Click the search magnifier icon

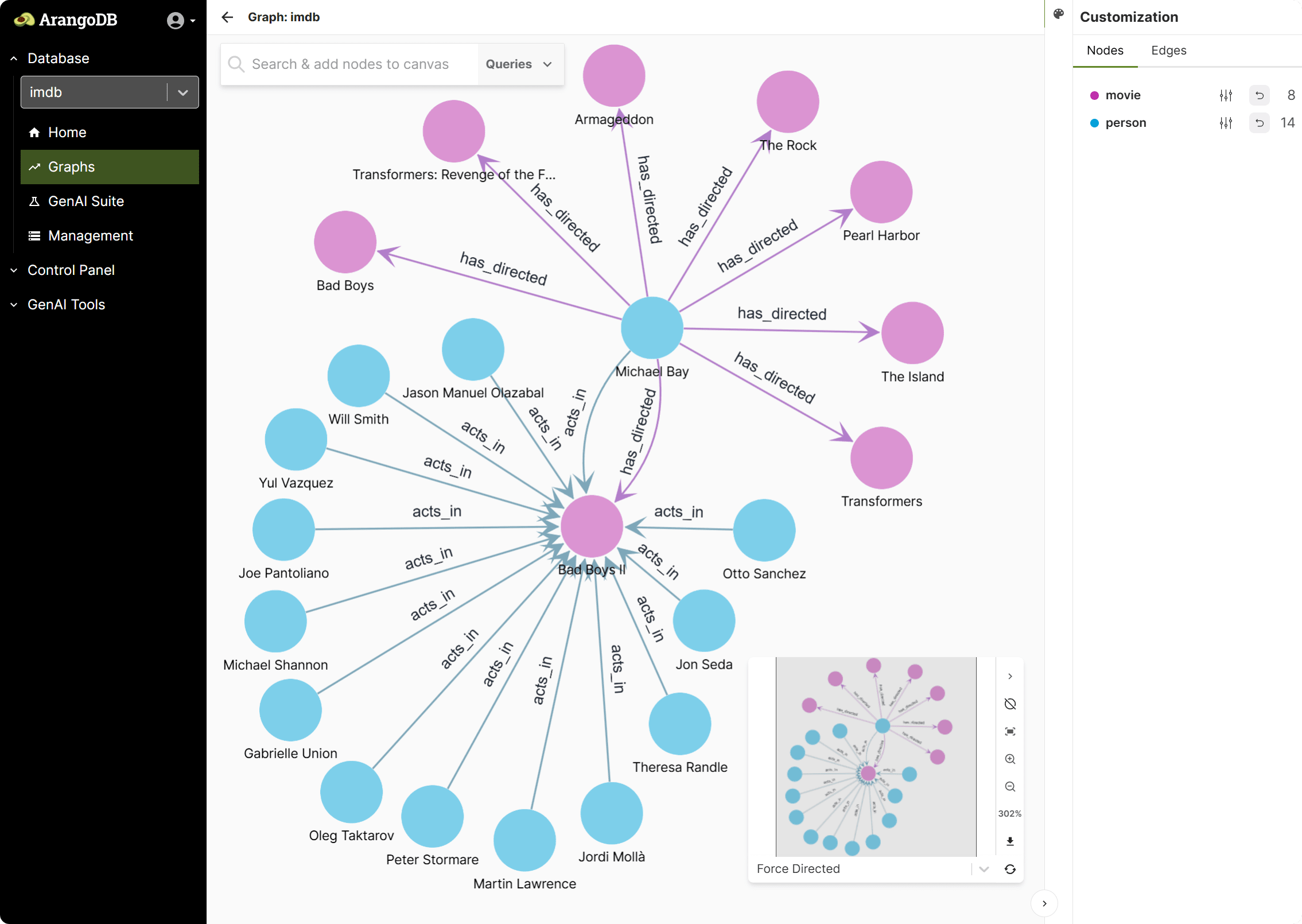[236, 64]
